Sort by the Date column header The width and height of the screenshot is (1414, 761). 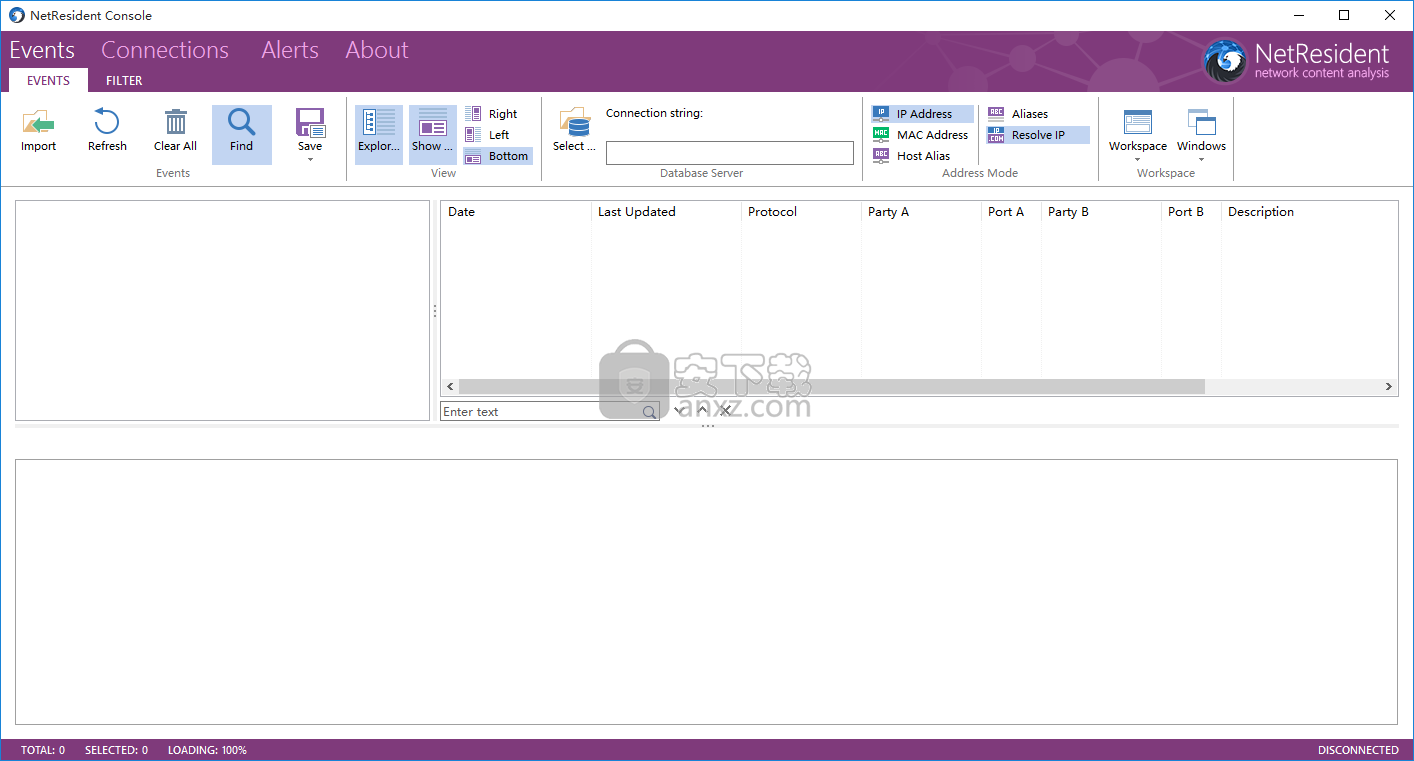(x=516, y=212)
